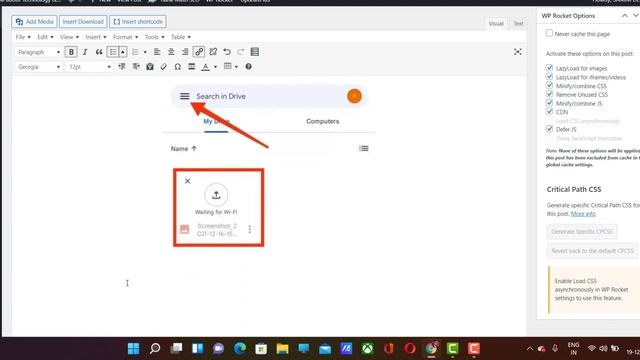Toggle the numbered list button
Screen dimensions: 640x360
point(135,52)
